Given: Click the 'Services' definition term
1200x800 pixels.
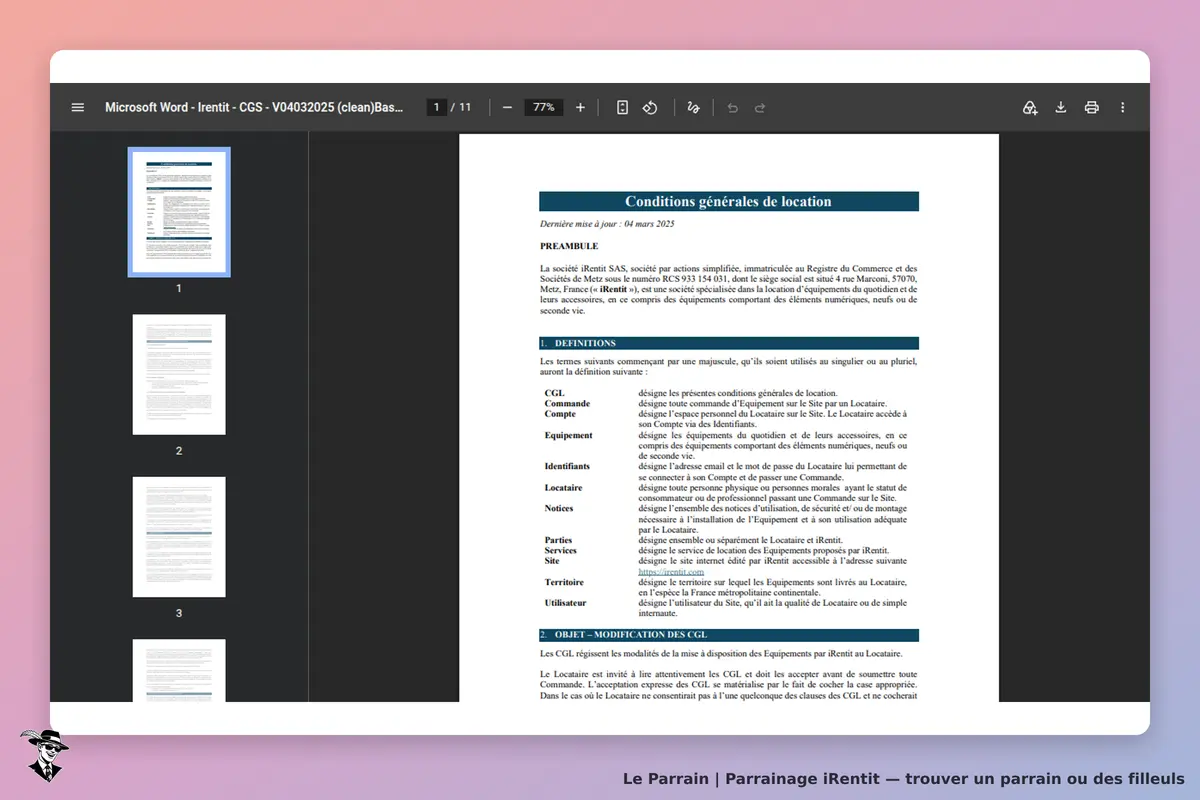Looking at the screenshot, I should (x=560, y=550).
